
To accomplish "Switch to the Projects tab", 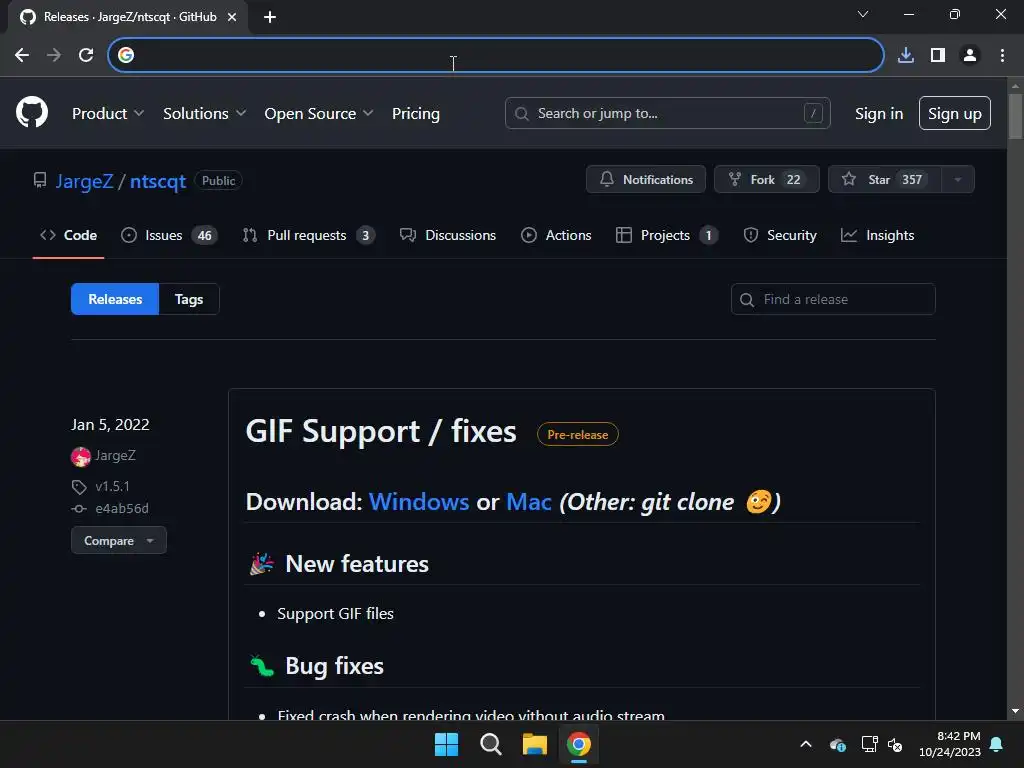I will pos(667,235).
